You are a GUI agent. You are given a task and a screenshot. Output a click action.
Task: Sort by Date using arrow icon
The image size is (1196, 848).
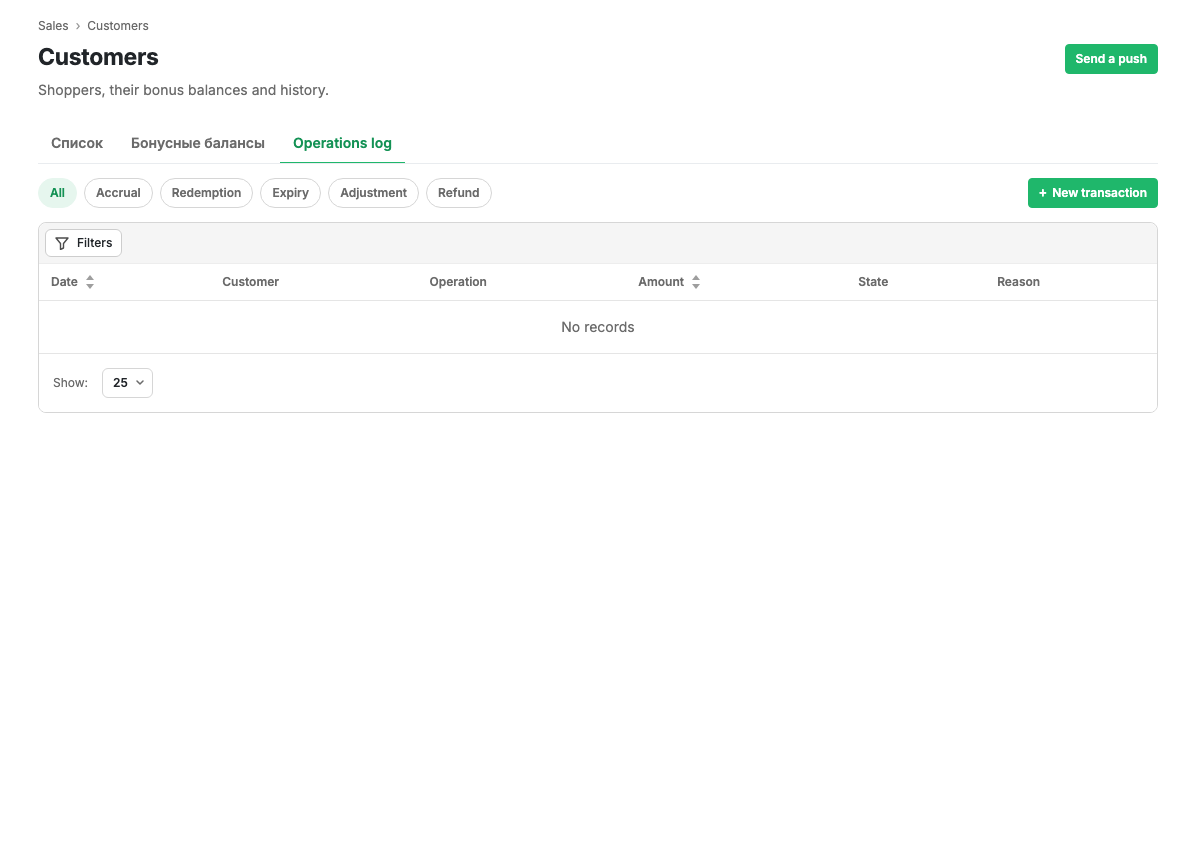click(90, 282)
